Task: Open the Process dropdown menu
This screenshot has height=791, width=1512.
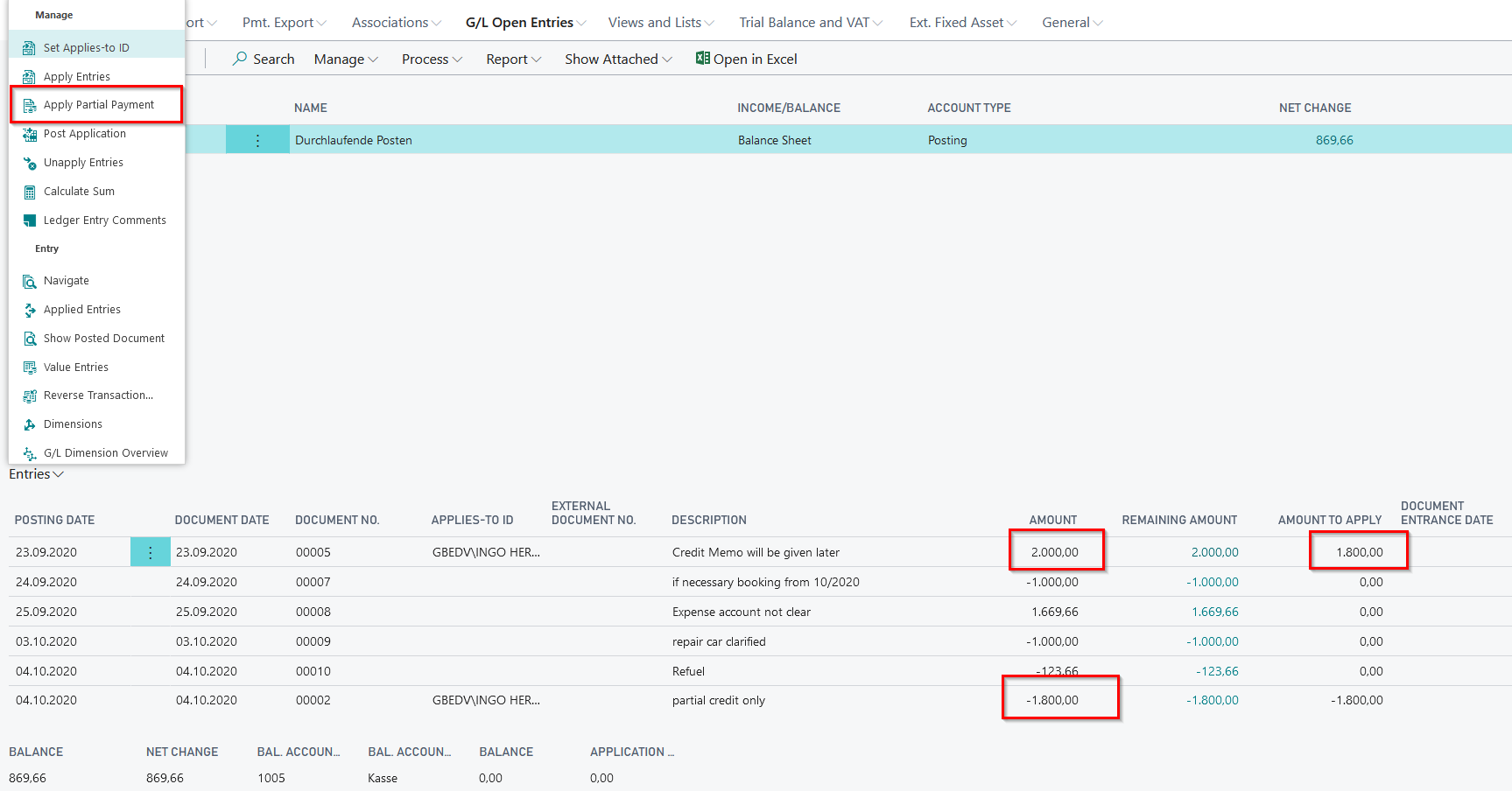Action: [432, 59]
